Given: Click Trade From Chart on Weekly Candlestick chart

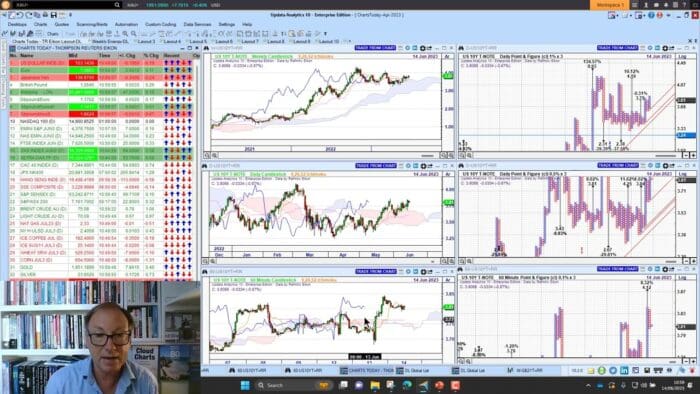Looking at the screenshot, I should 375,48.
